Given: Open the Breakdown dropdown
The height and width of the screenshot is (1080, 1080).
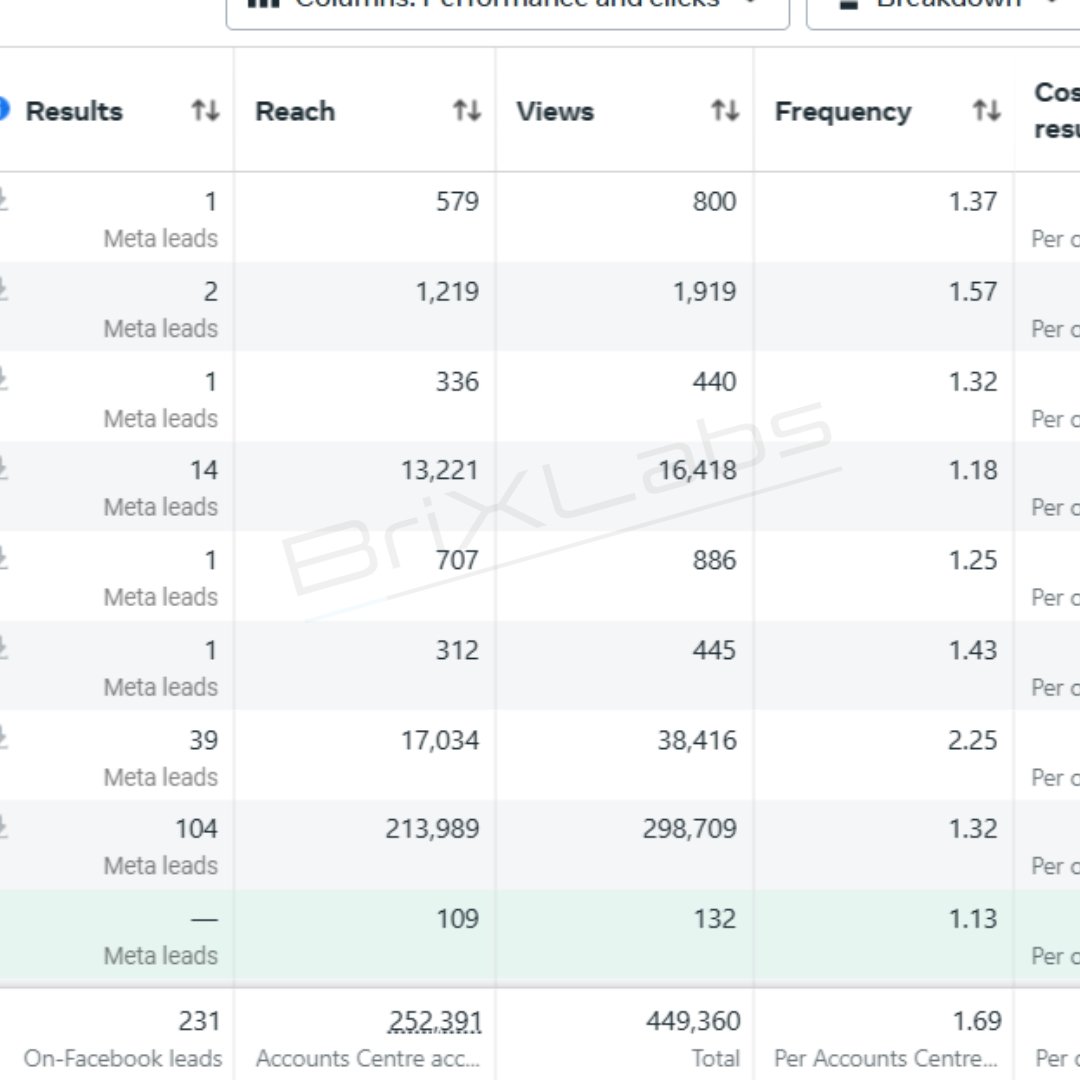Looking at the screenshot, I should coord(943,8).
